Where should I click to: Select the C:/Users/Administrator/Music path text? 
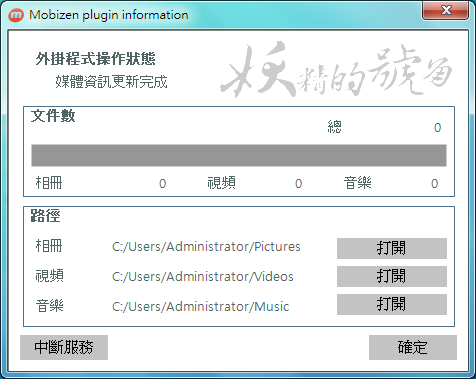[200, 307]
